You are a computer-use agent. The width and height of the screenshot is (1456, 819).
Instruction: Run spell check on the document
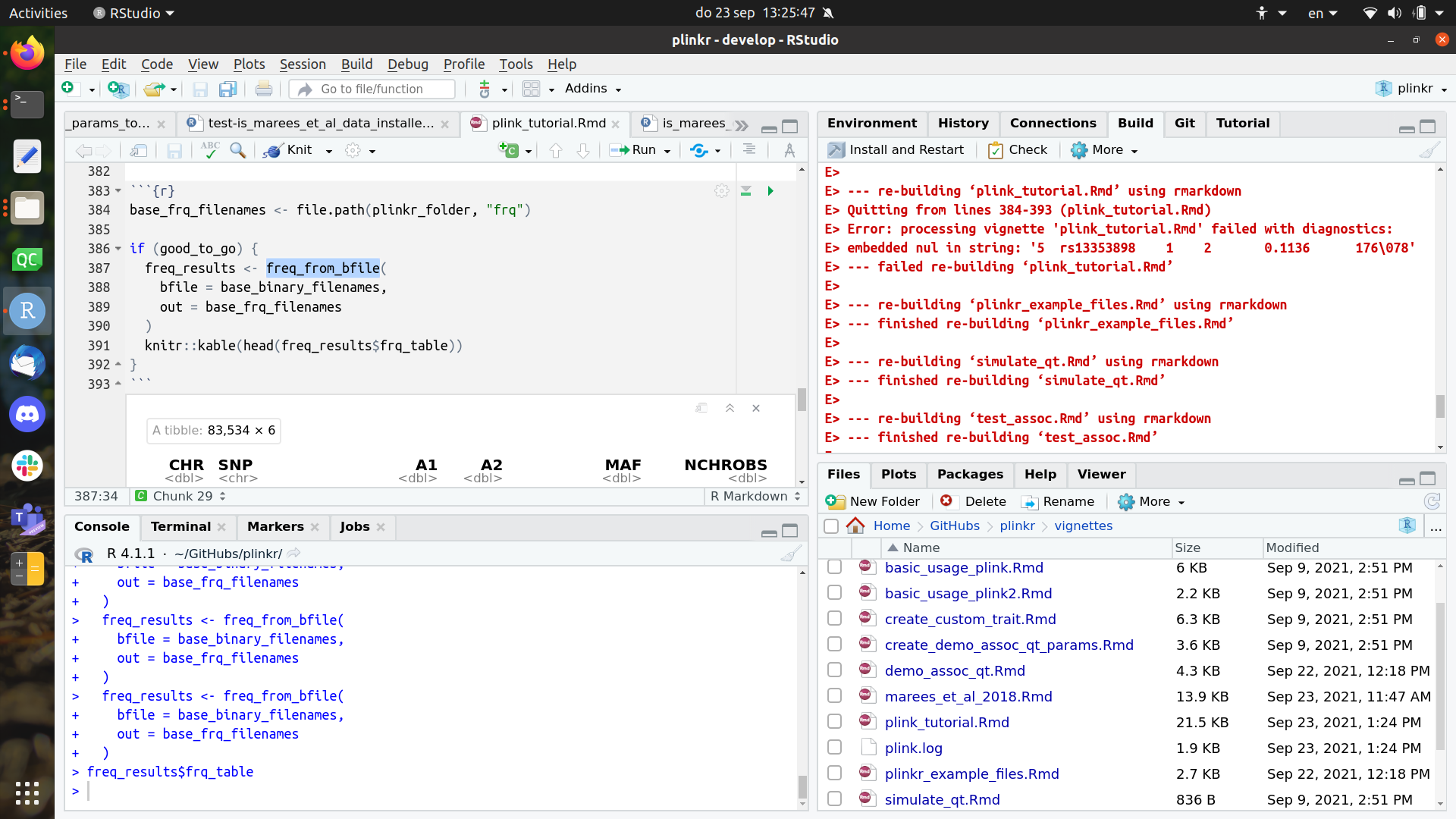click(210, 150)
